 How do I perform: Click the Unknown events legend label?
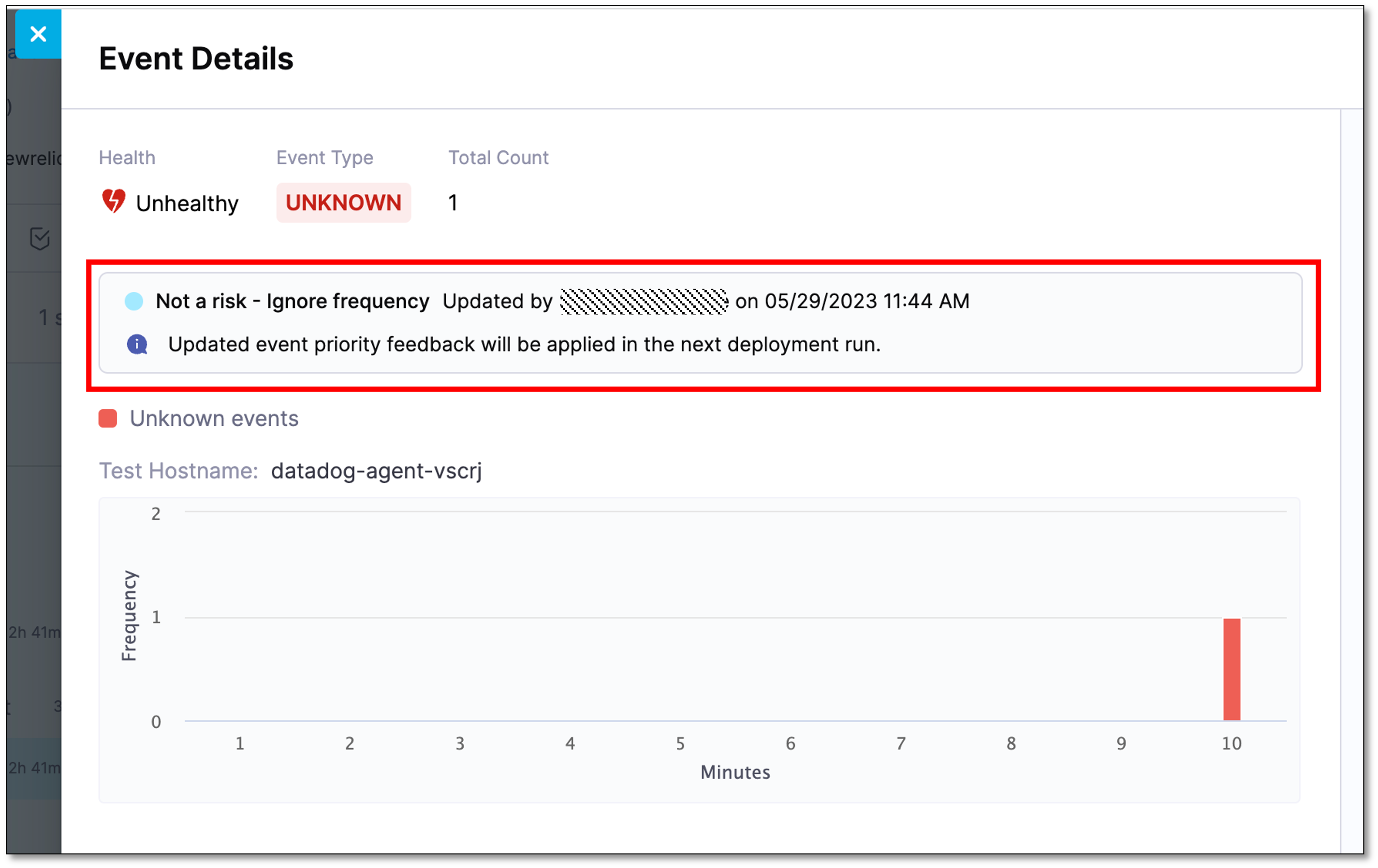click(x=213, y=418)
